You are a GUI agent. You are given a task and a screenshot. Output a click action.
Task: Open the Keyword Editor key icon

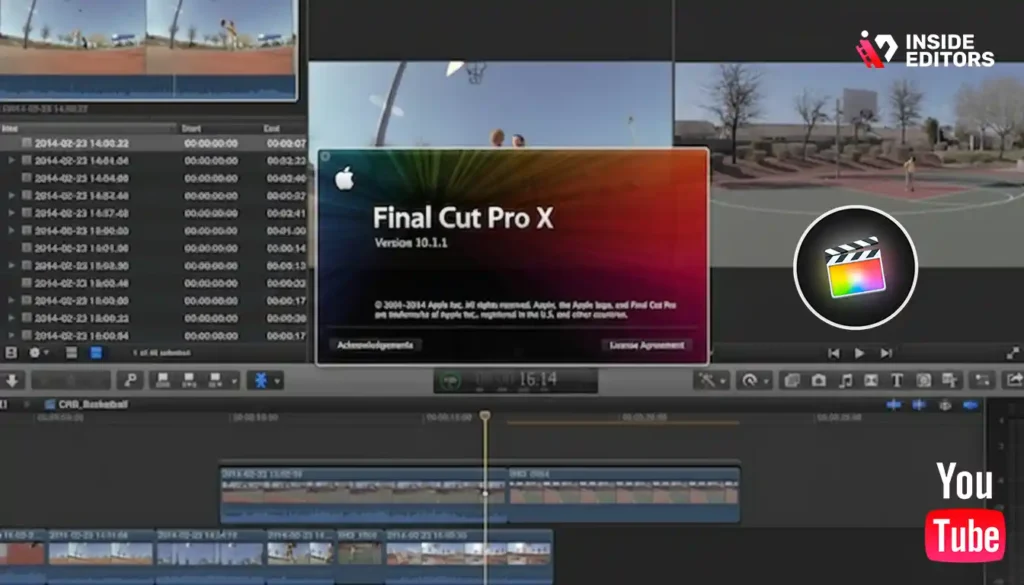pos(130,380)
